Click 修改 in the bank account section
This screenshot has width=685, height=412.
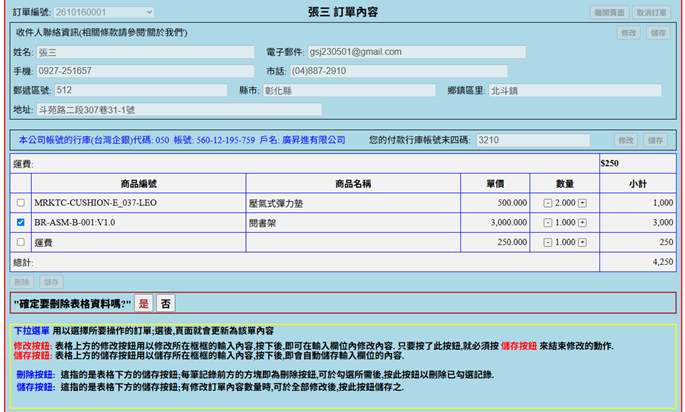click(x=626, y=140)
